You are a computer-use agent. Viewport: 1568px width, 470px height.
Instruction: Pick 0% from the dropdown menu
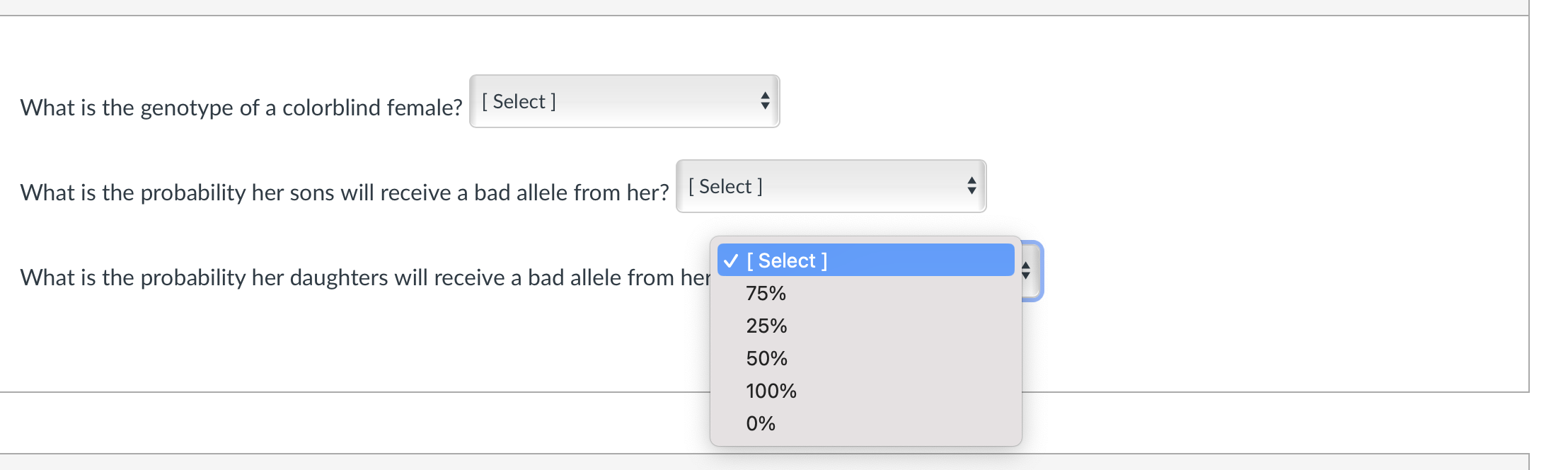761,423
